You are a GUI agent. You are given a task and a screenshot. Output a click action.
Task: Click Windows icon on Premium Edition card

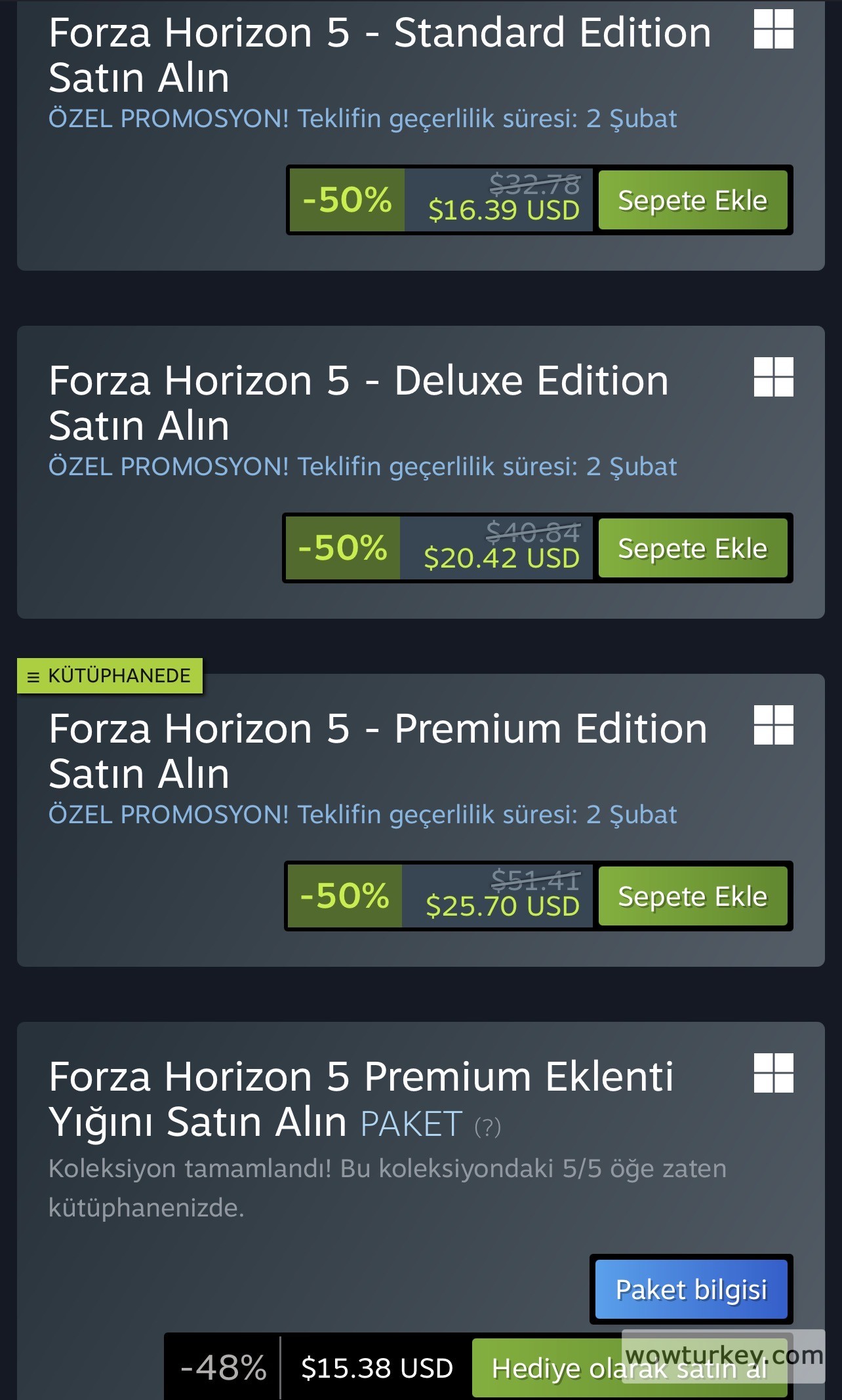pyautogui.click(x=773, y=726)
